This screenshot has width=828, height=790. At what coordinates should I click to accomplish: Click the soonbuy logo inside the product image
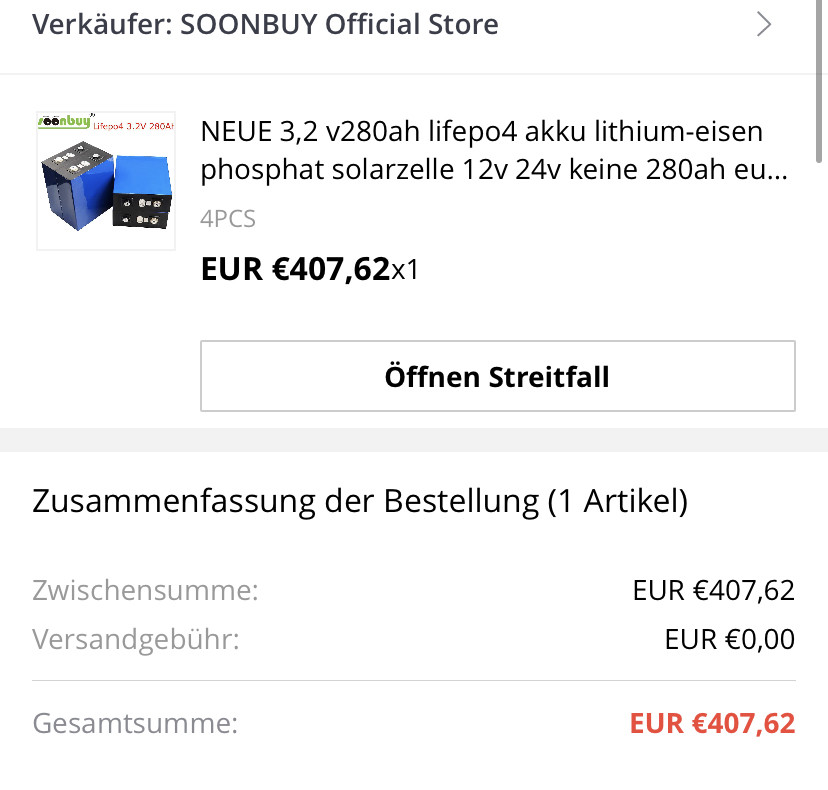pos(65,121)
